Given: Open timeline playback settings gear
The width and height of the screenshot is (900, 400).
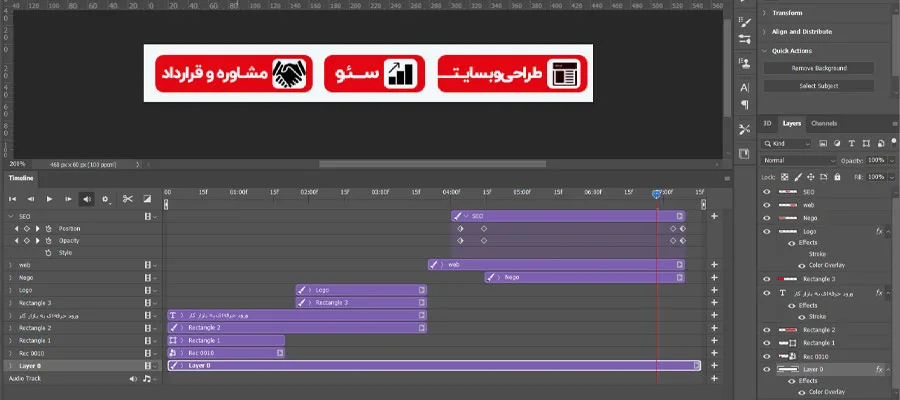Looking at the screenshot, I should click(x=106, y=199).
